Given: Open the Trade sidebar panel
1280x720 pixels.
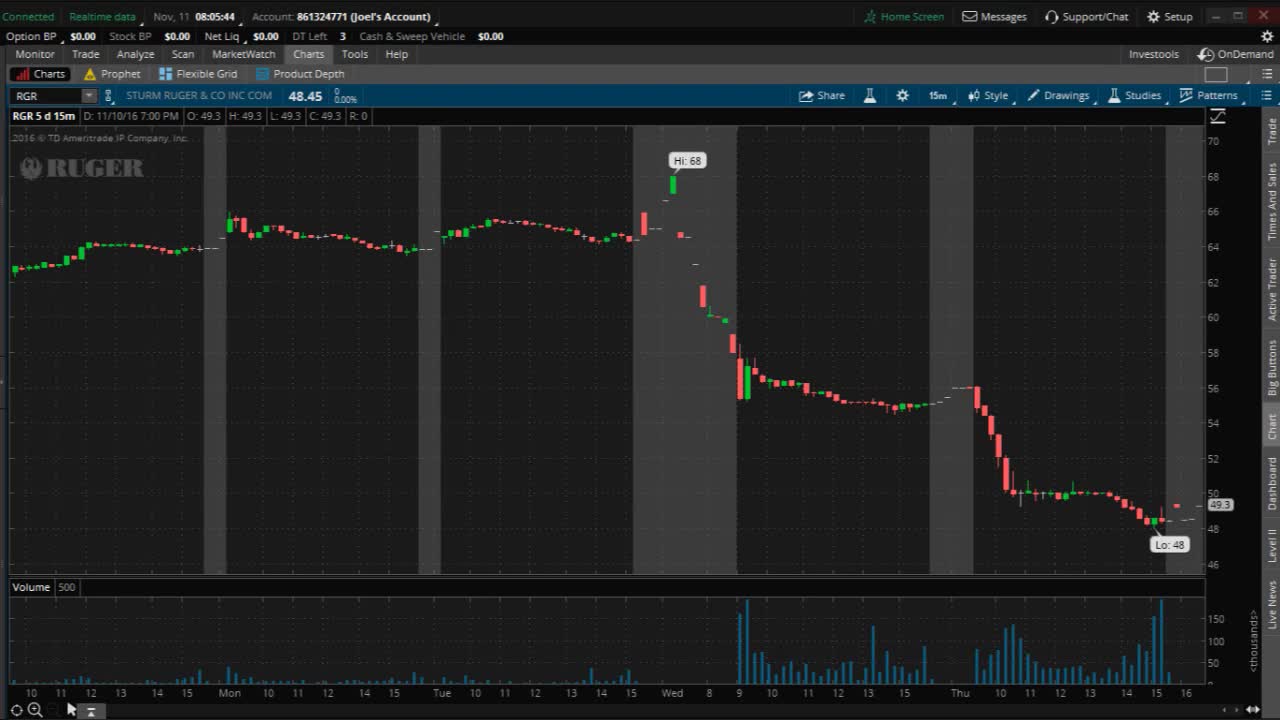Looking at the screenshot, I should tap(1272, 131).
